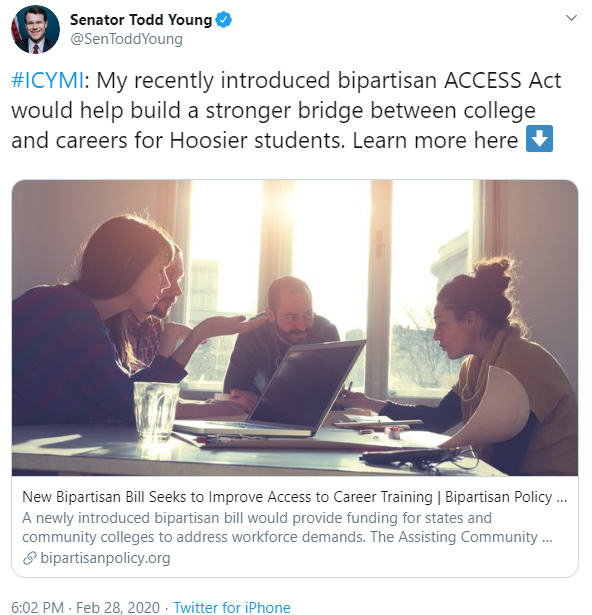Open the link card meeting photo
592x615 pixels.
tap(295, 328)
